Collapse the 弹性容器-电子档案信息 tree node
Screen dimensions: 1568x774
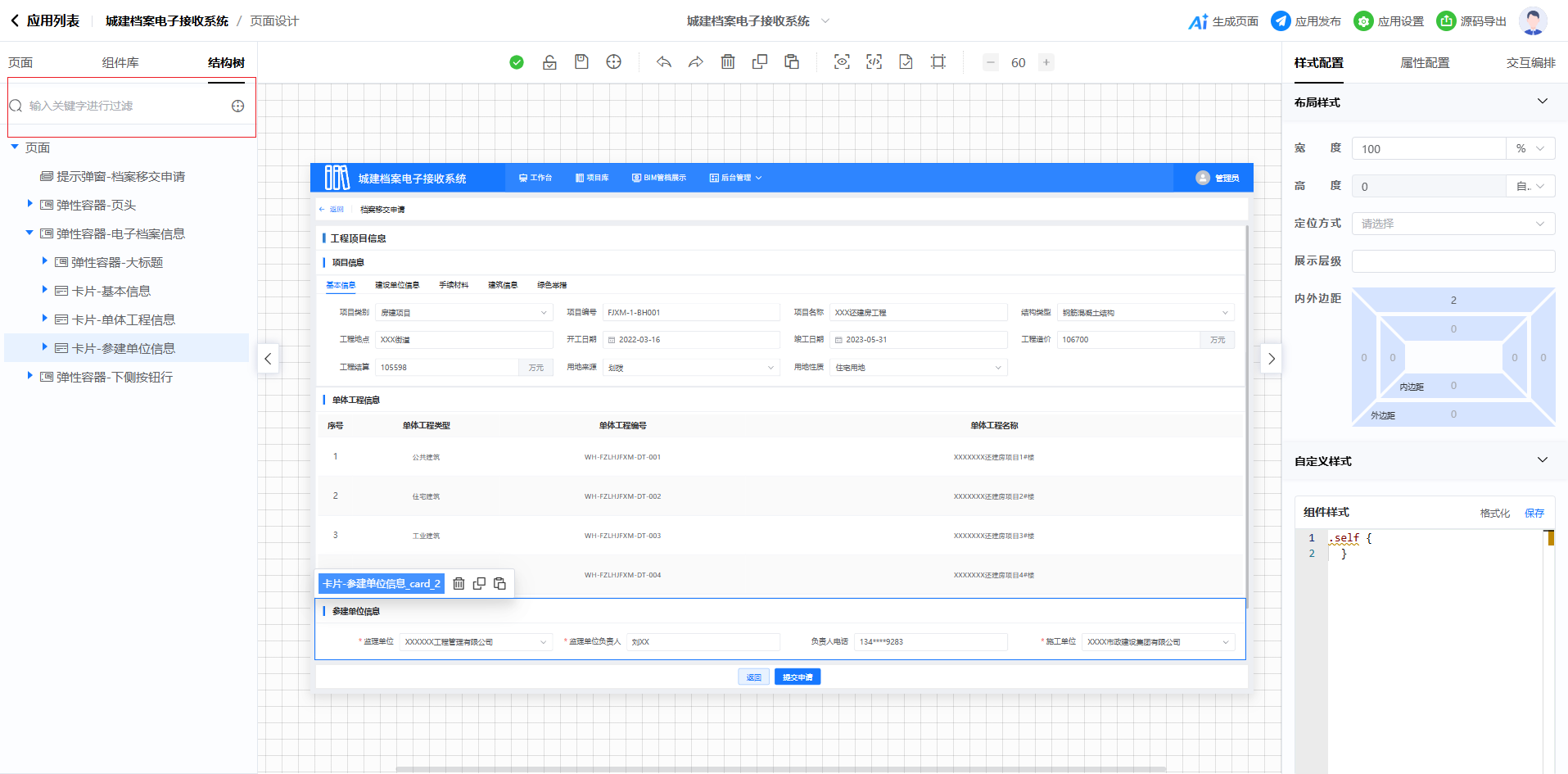tap(29, 233)
